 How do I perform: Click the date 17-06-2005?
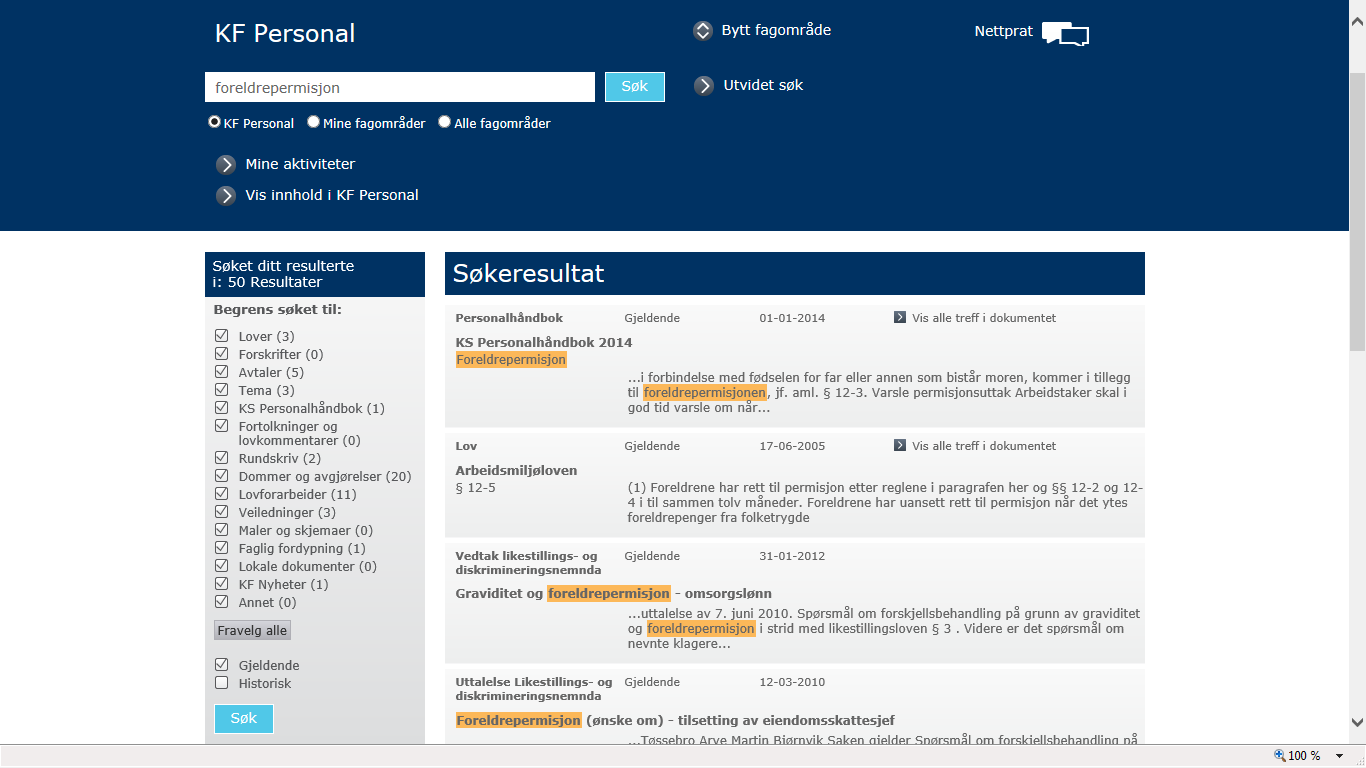(x=792, y=446)
